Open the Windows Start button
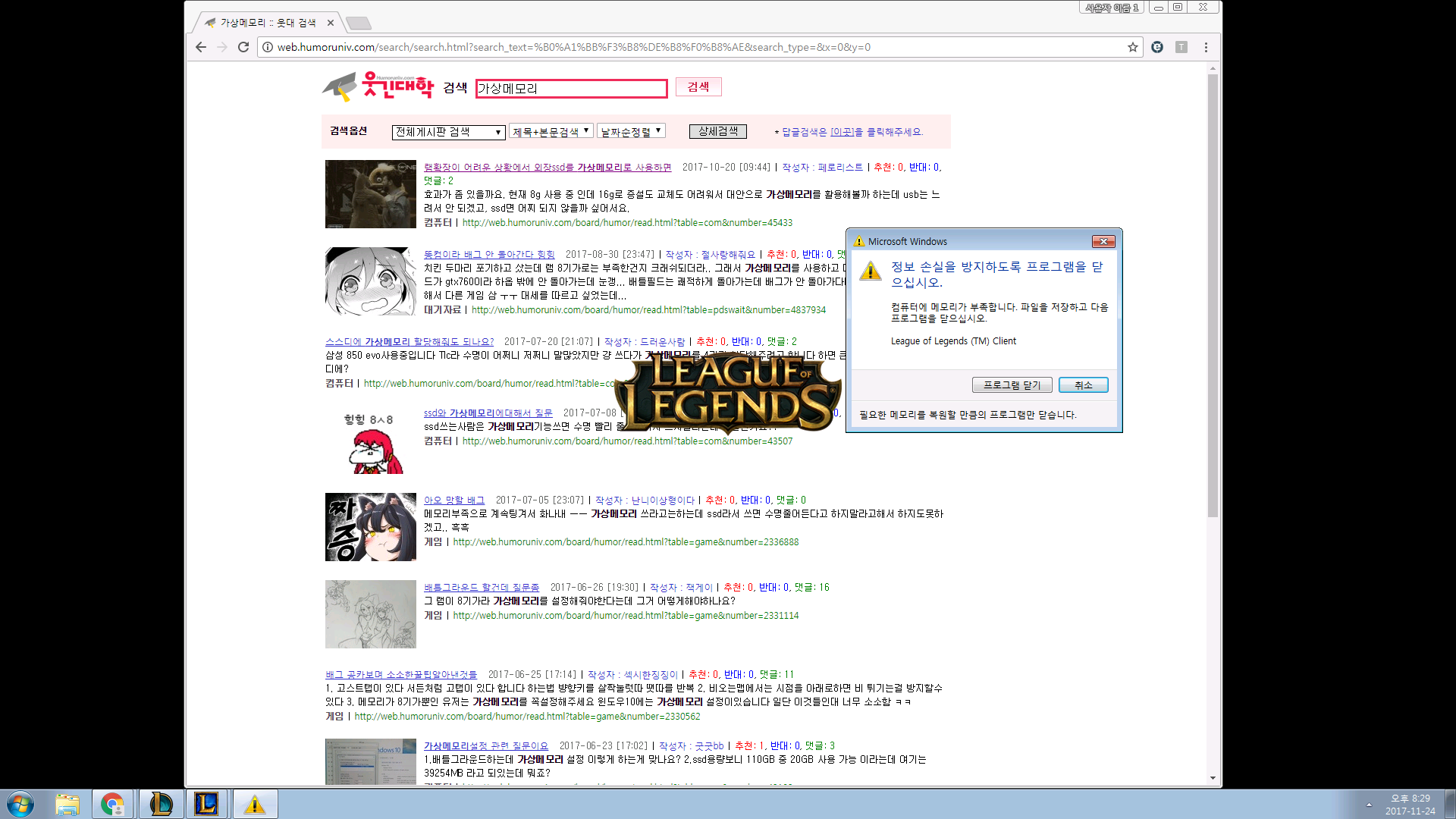 pos(20,804)
